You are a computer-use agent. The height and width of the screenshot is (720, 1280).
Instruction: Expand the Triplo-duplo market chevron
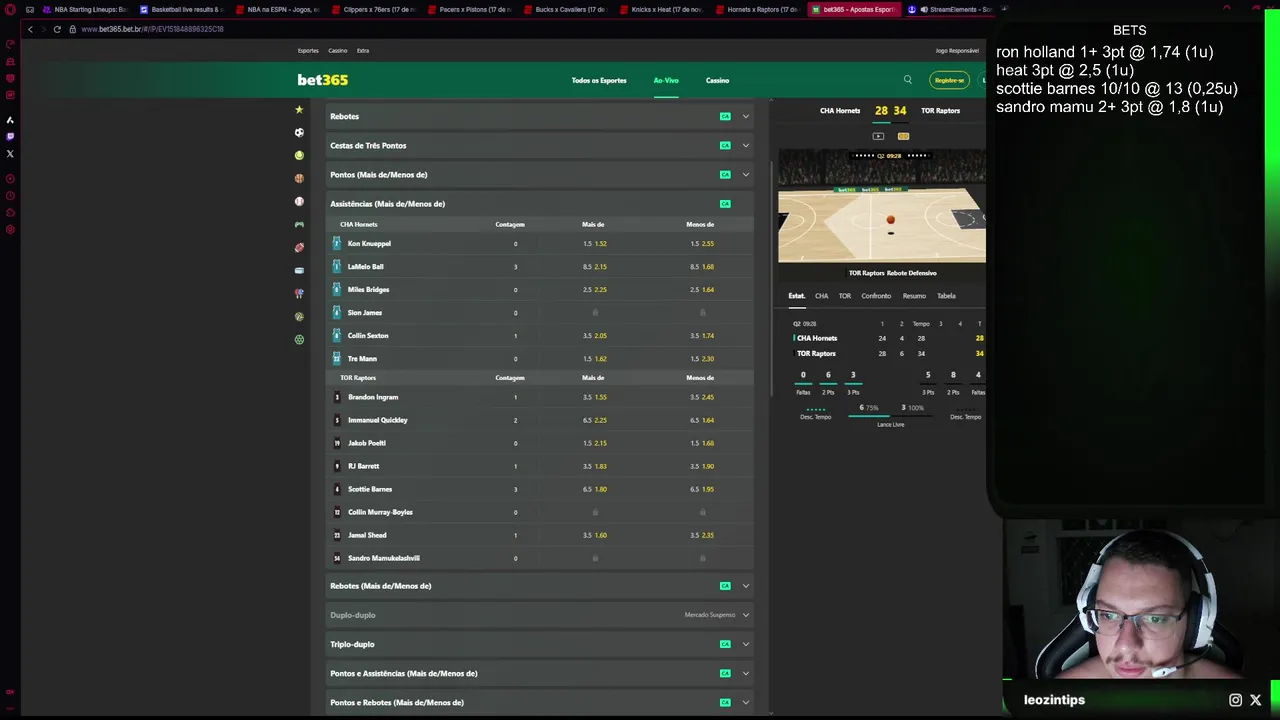click(745, 644)
